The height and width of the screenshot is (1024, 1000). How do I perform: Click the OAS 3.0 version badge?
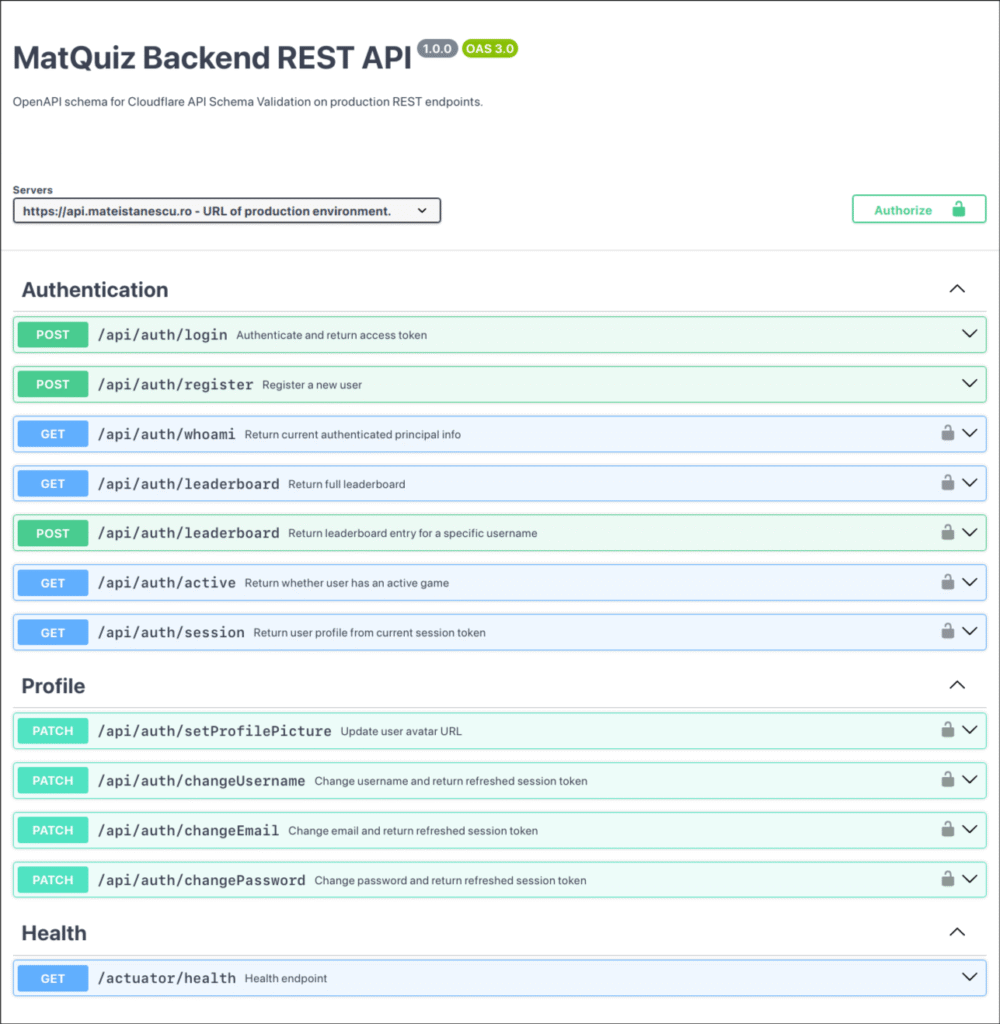(x=490, y=49)
